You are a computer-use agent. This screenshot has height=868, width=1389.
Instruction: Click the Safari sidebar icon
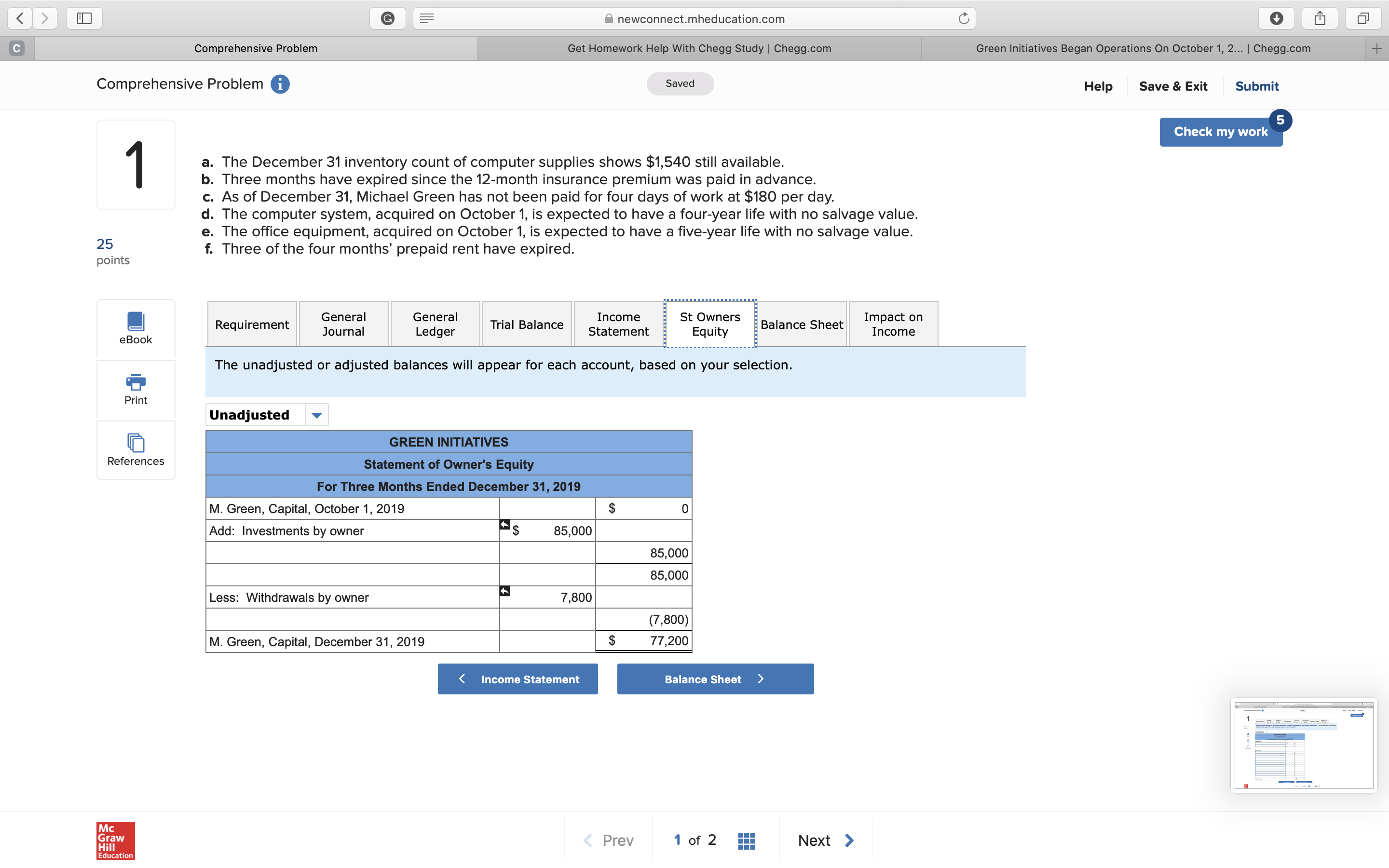[84, 18]
